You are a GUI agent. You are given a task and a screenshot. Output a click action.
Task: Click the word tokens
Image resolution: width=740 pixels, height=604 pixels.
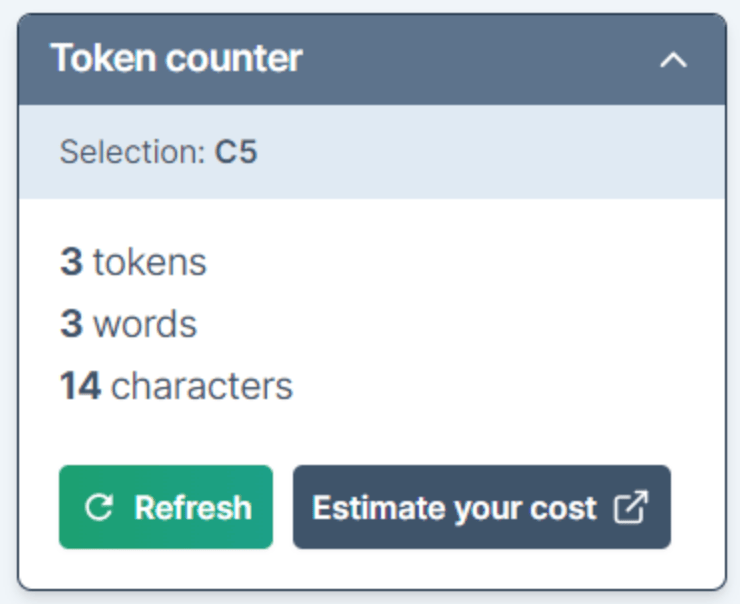(150, 262)
